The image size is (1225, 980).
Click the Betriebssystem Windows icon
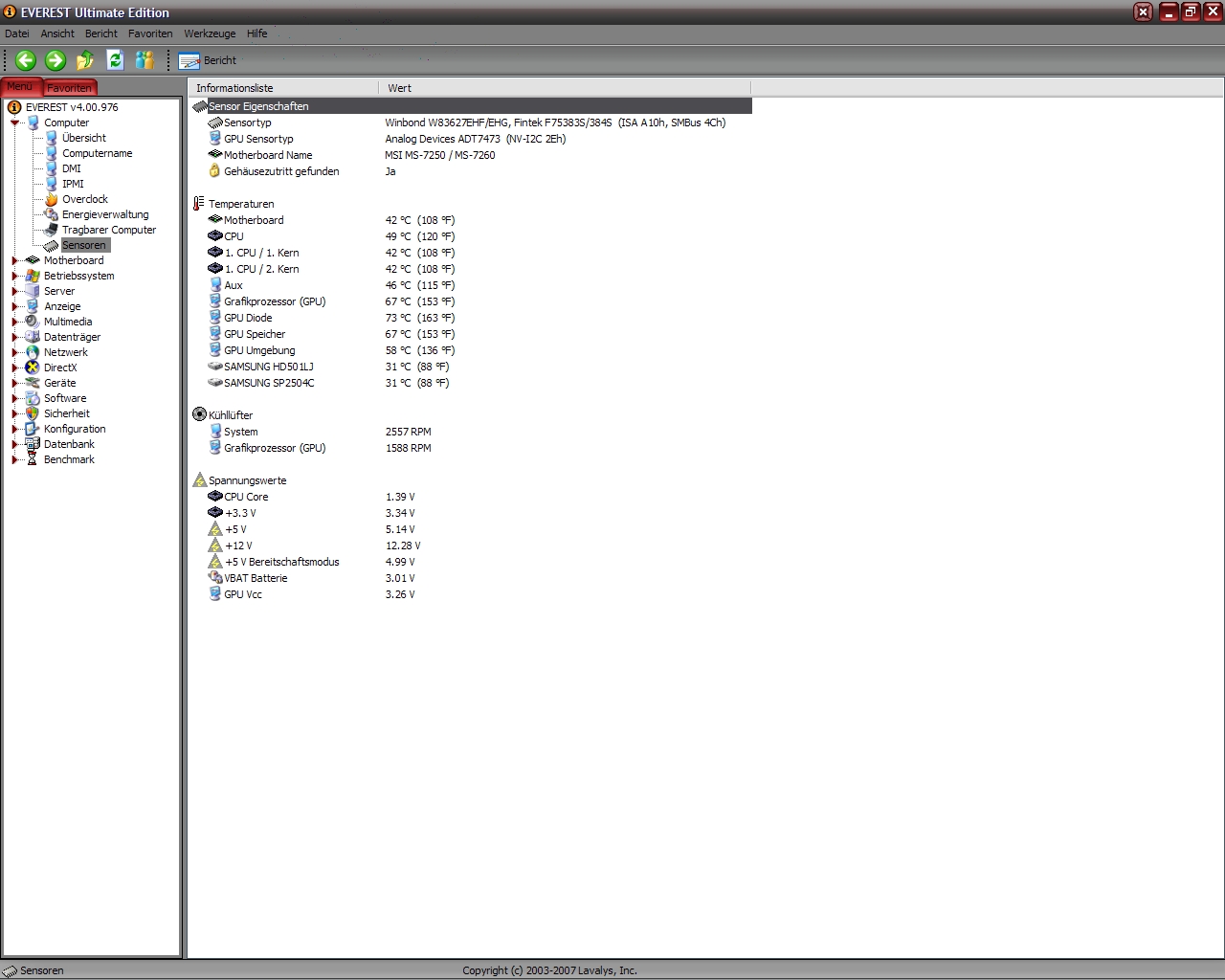[x=33, y=276]
